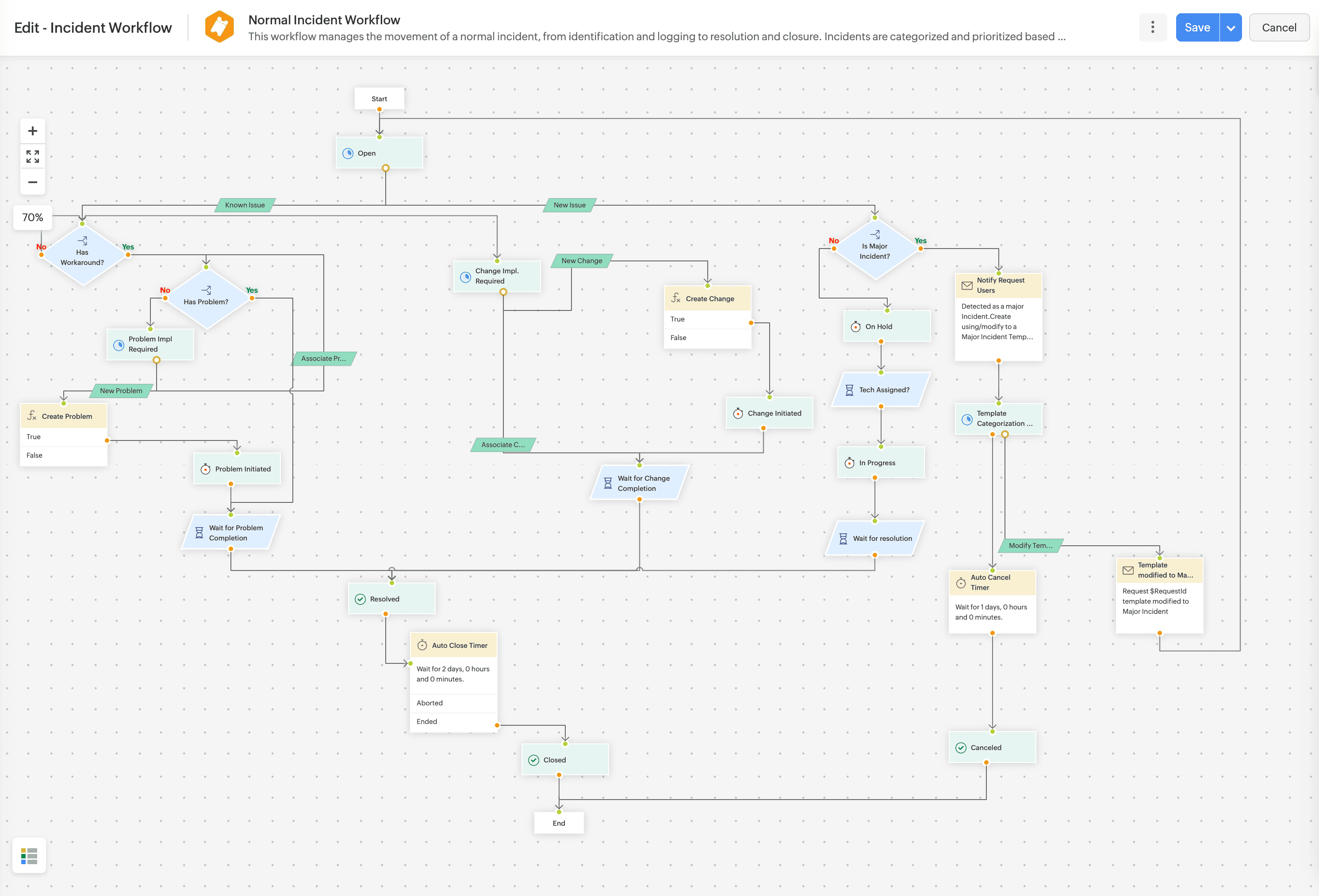
Task: Select the Start node
Action: click(x=379, y=98)
